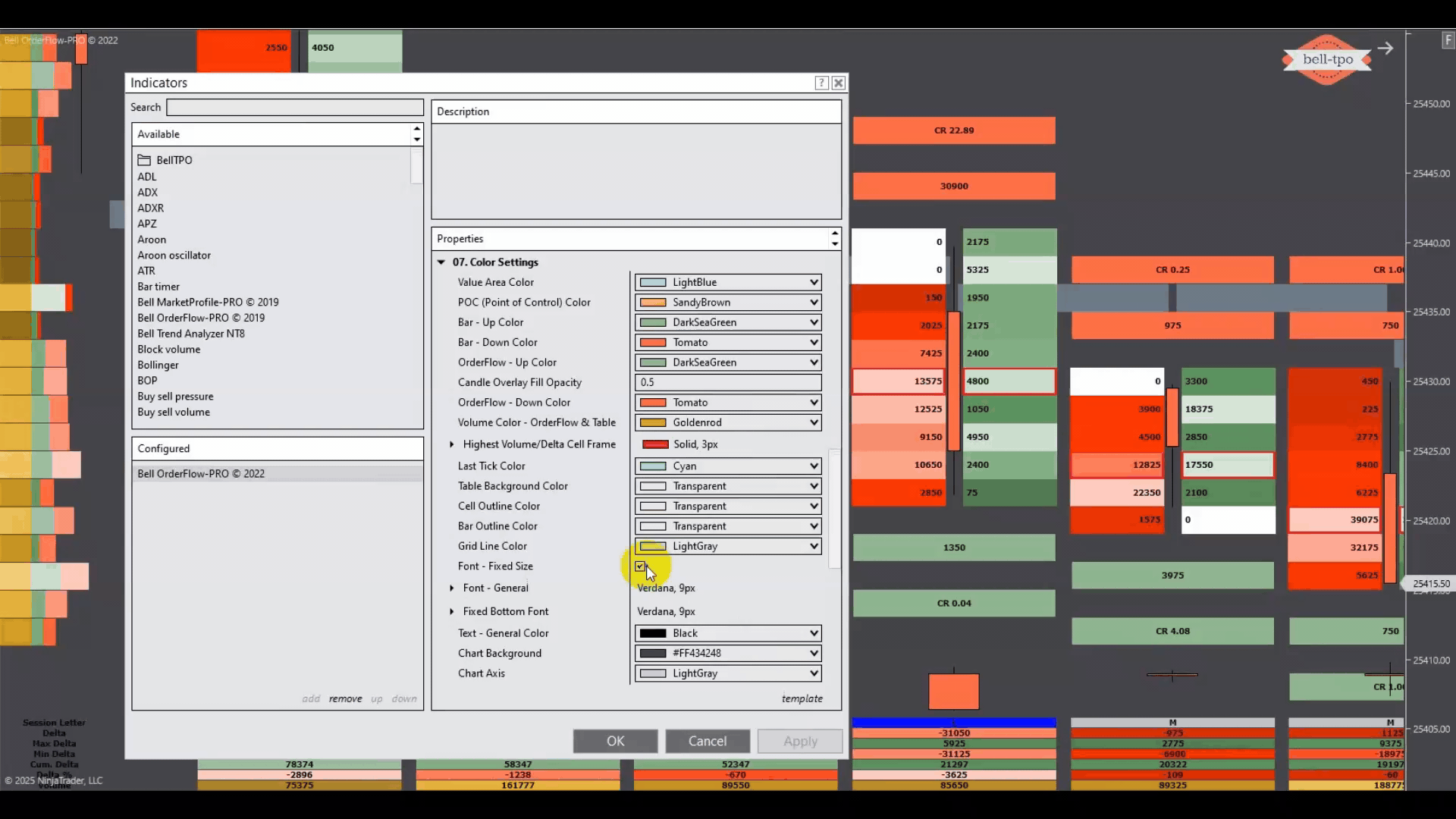Click the bell-tpo logo badge
Viewport: 1456px width, 819px height.
[x=1327, y=59]
